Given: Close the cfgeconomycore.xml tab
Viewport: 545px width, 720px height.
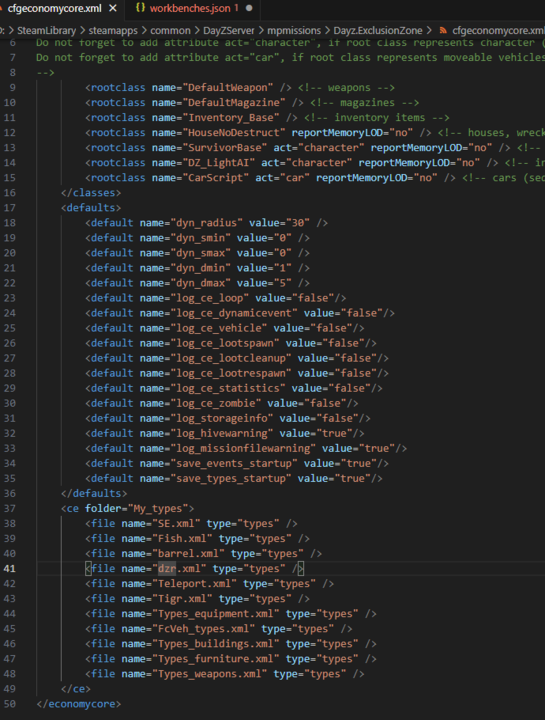Looking at the screenshot, I should (113, 8).
